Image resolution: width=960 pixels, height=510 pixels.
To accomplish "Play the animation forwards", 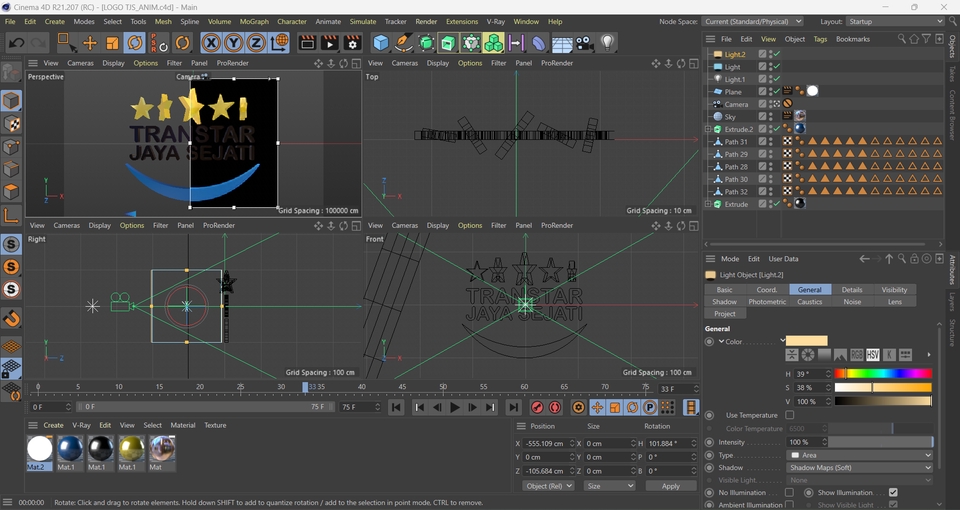I will 454,407.
